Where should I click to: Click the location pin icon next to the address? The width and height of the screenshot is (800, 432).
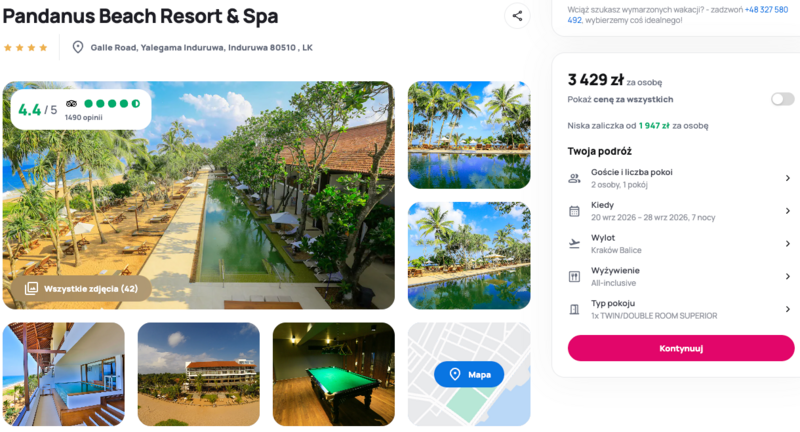point(78,47)
